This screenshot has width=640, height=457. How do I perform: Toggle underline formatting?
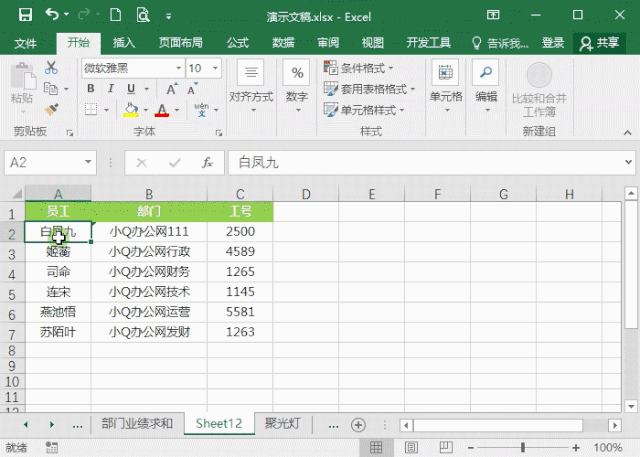(x=131, y=89)
